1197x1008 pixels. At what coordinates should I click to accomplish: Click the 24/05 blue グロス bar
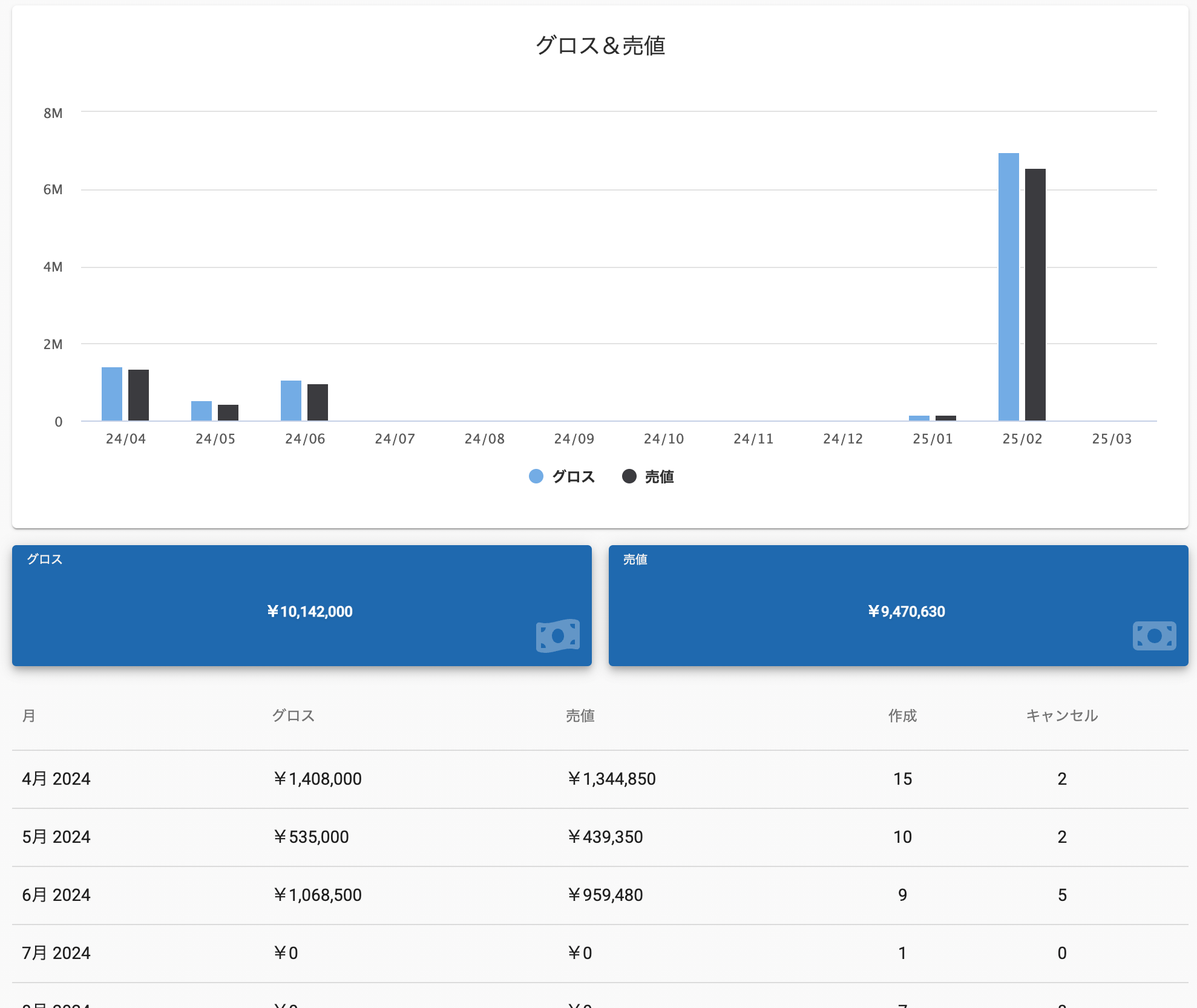point(202,411)
